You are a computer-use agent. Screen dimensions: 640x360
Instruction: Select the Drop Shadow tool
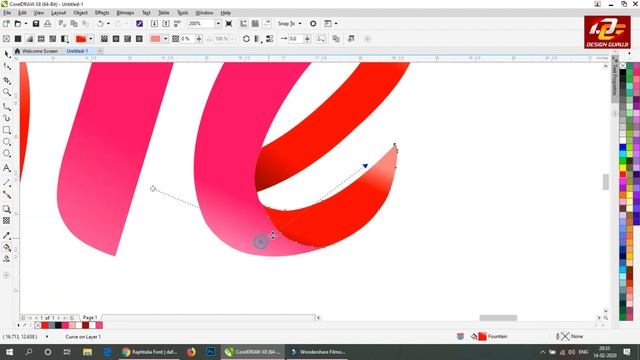coord(7,209)
